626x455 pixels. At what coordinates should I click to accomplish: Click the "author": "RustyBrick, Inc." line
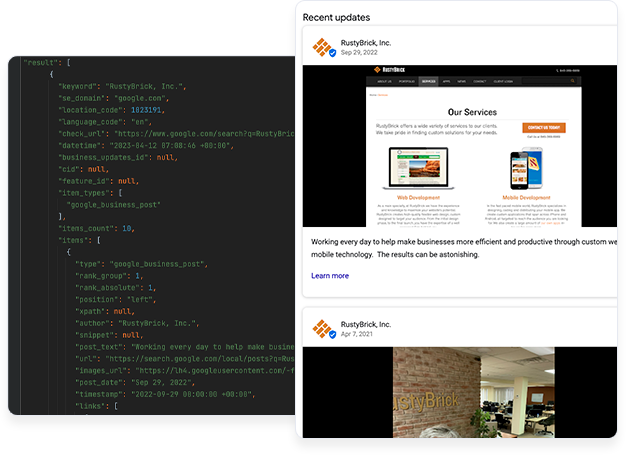[137, 323]
